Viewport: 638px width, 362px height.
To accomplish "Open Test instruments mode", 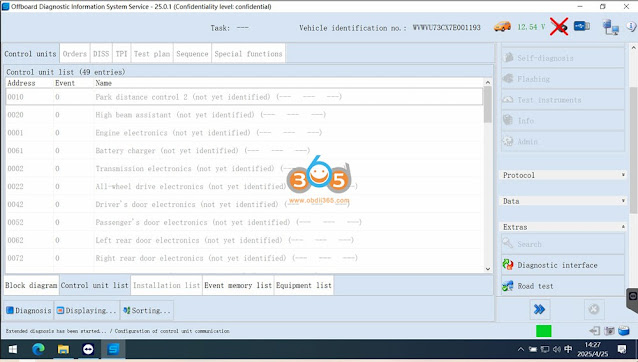I will click(563, 100).
